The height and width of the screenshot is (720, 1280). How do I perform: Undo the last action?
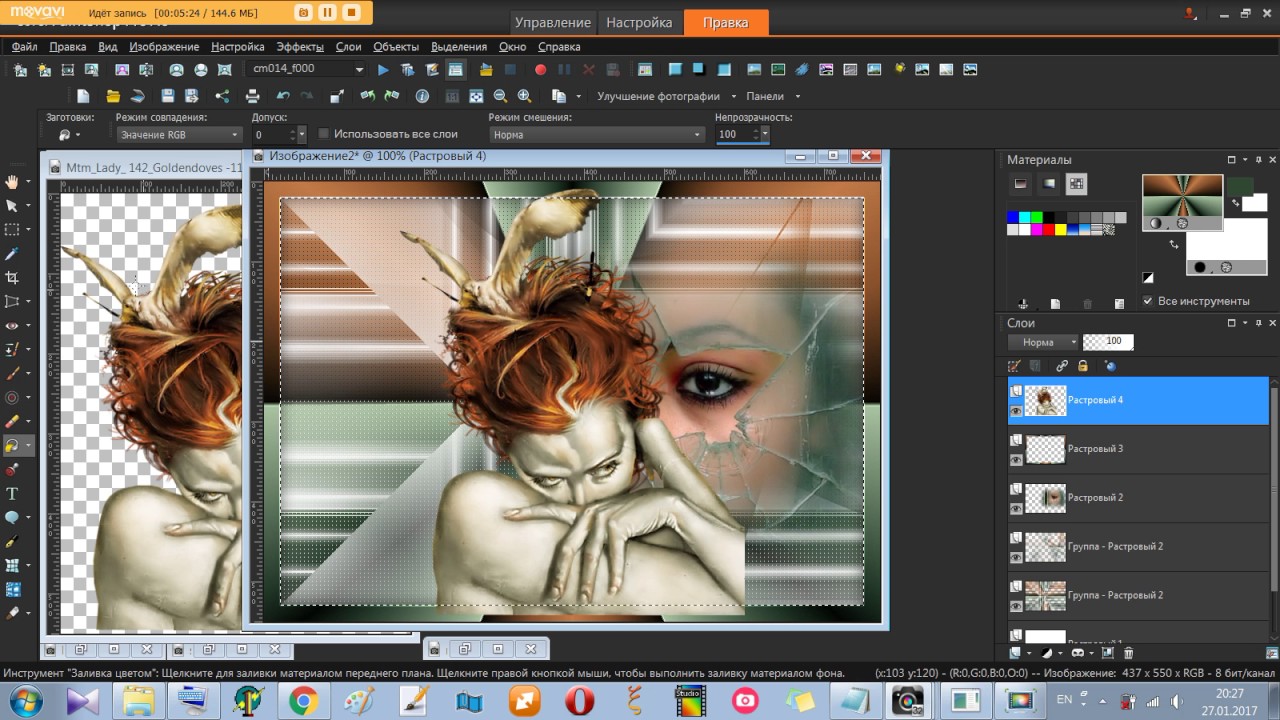pos(283,96)
